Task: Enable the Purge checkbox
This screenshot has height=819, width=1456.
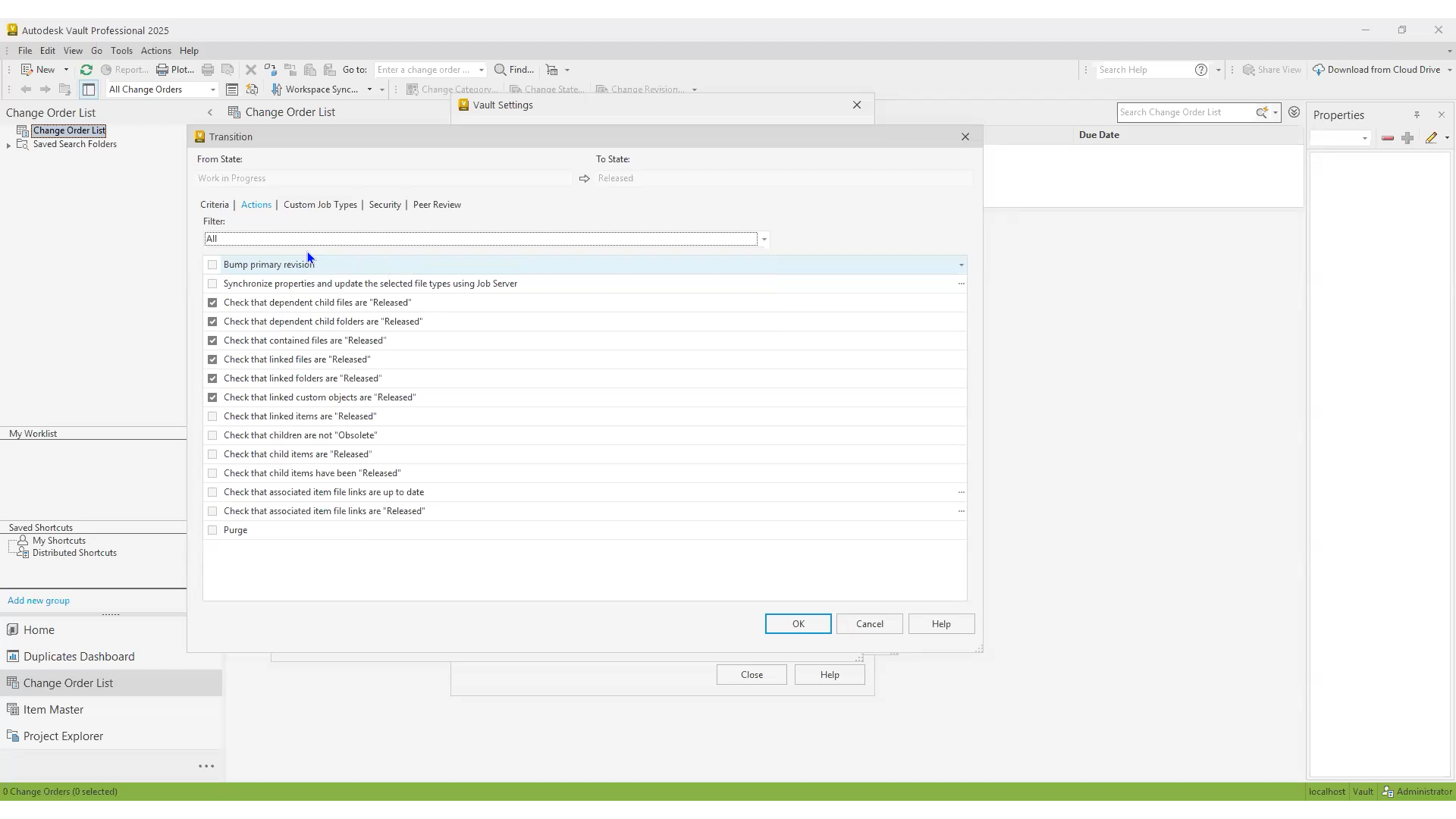Action: (x=212, y=530)
